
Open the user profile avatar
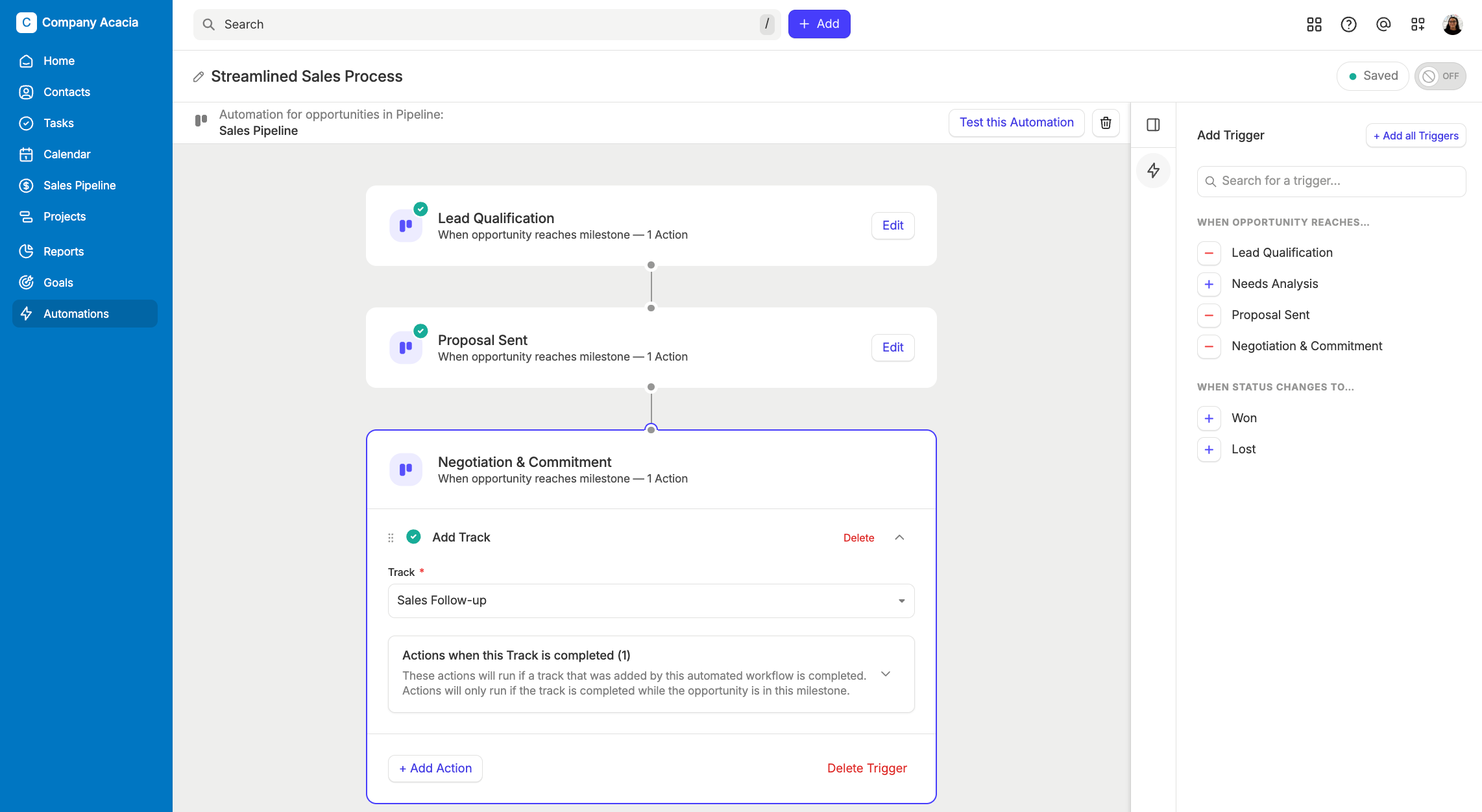point(1452,25)
